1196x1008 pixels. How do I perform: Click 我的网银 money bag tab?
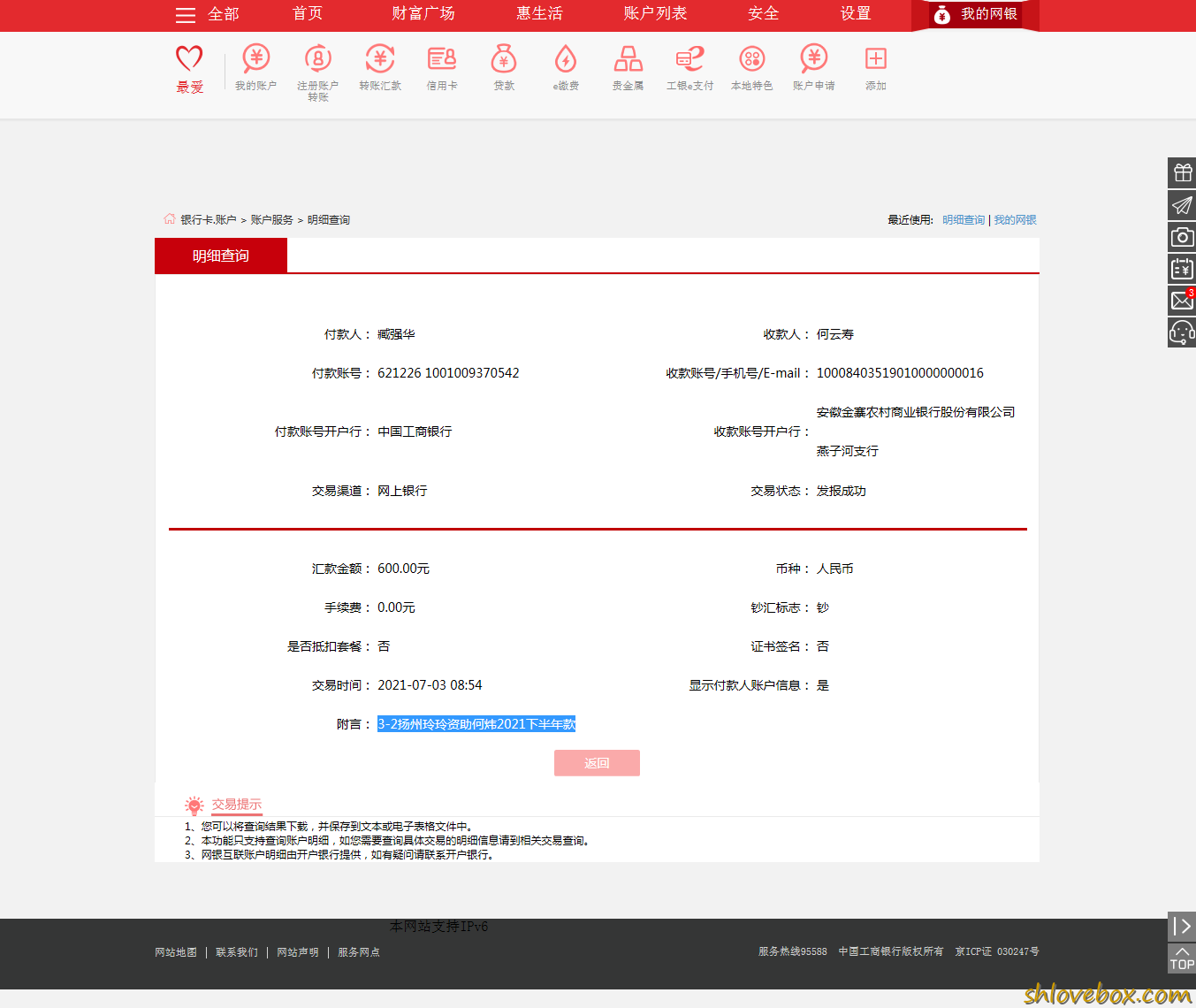(975, 14)
